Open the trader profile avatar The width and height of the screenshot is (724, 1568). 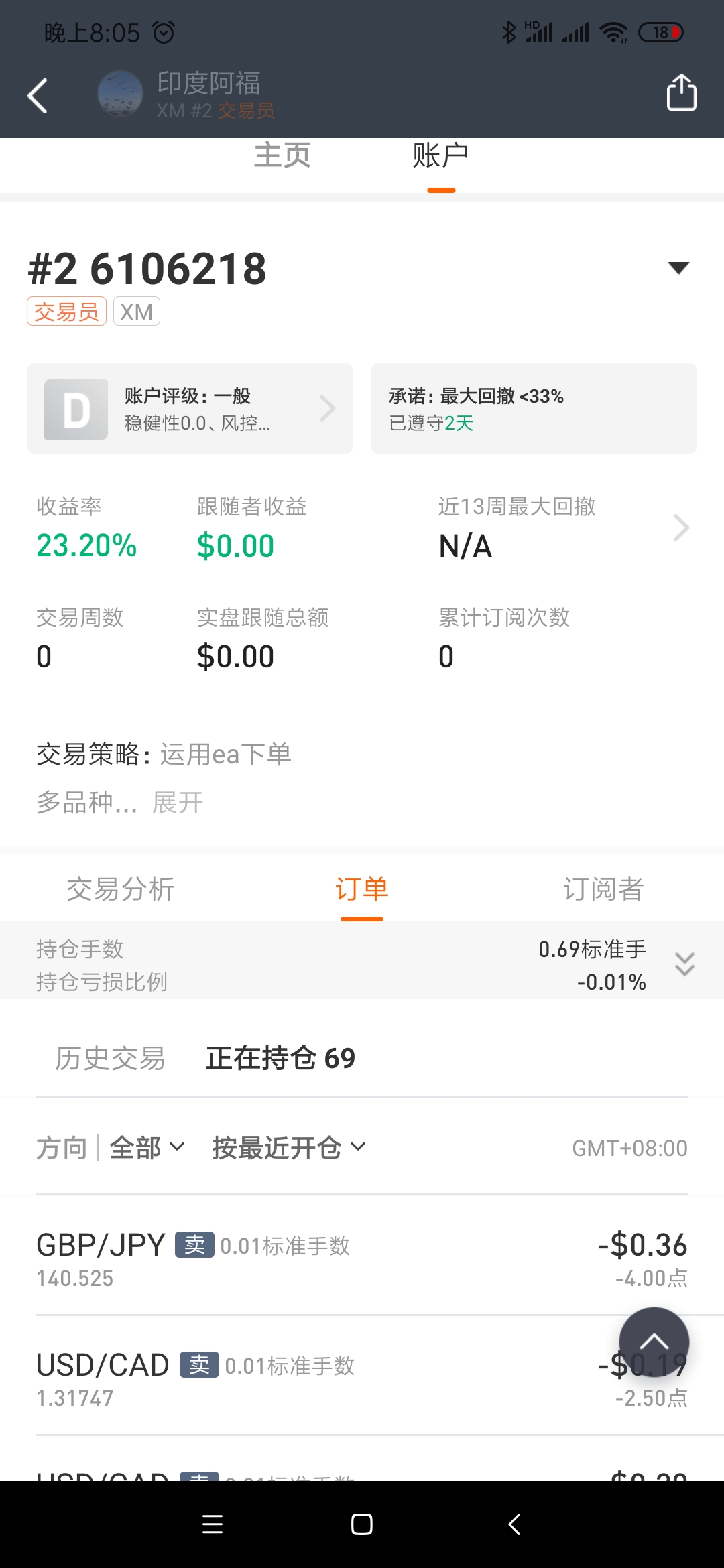pos(120,94)
